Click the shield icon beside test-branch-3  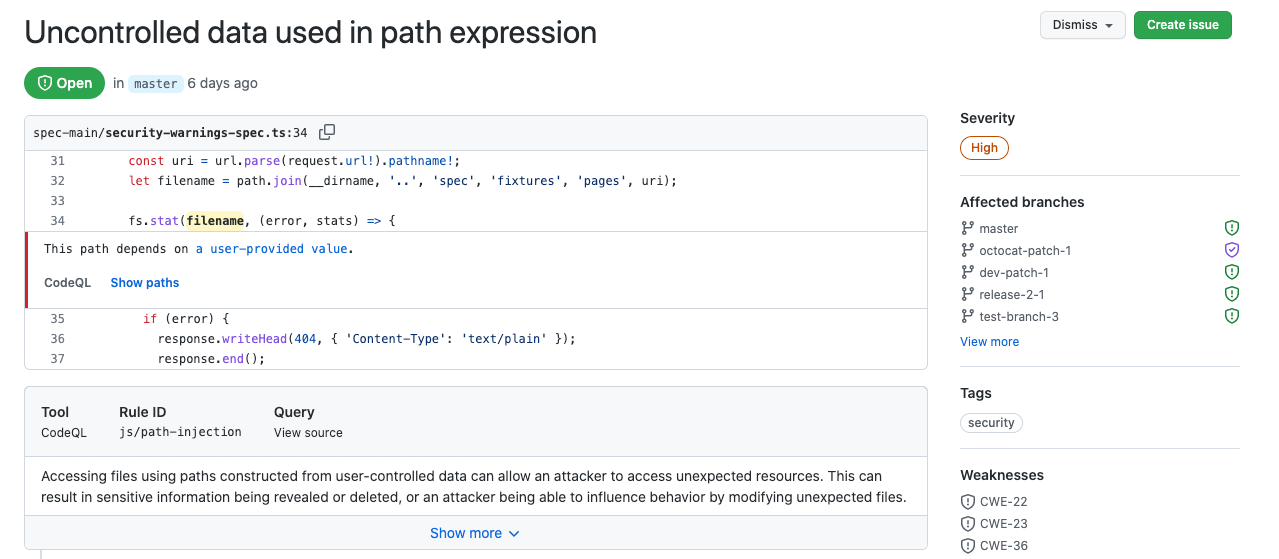click(x=1232, y=316)
